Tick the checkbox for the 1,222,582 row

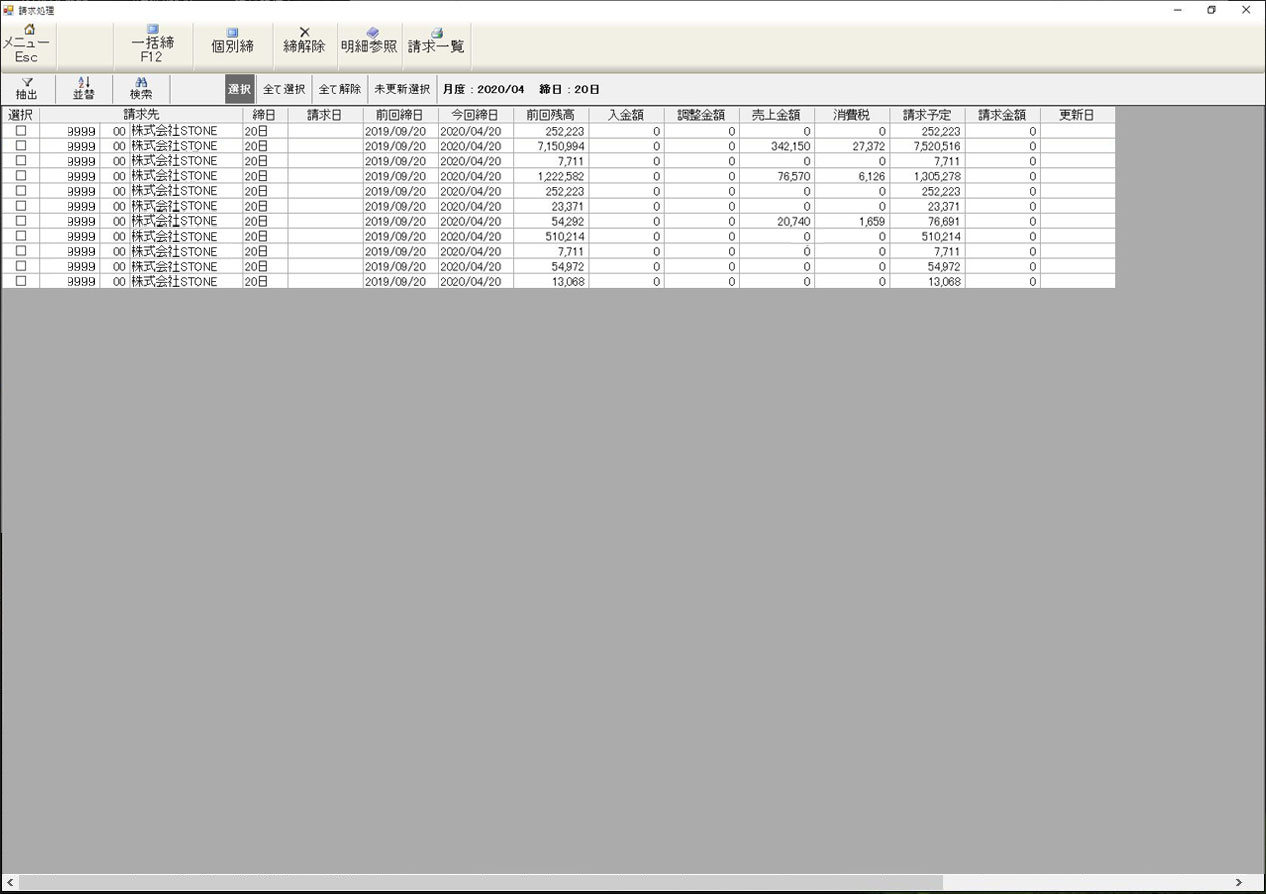[21, 176]
